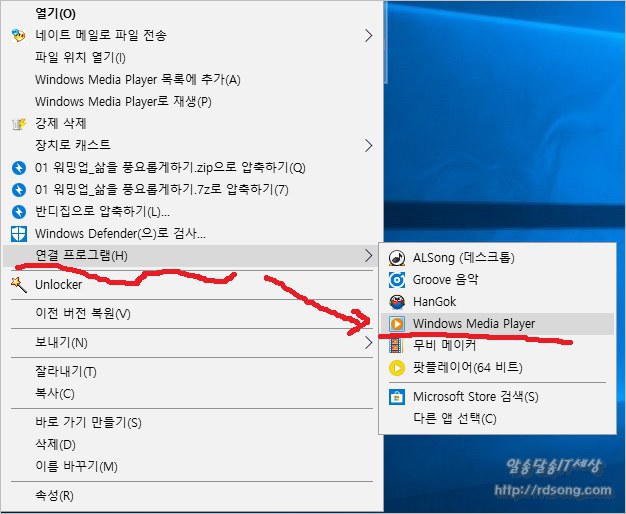Choose 바로 가기 만들기(S)
Screen dimensions: 626x514
[x=192, y=423]
